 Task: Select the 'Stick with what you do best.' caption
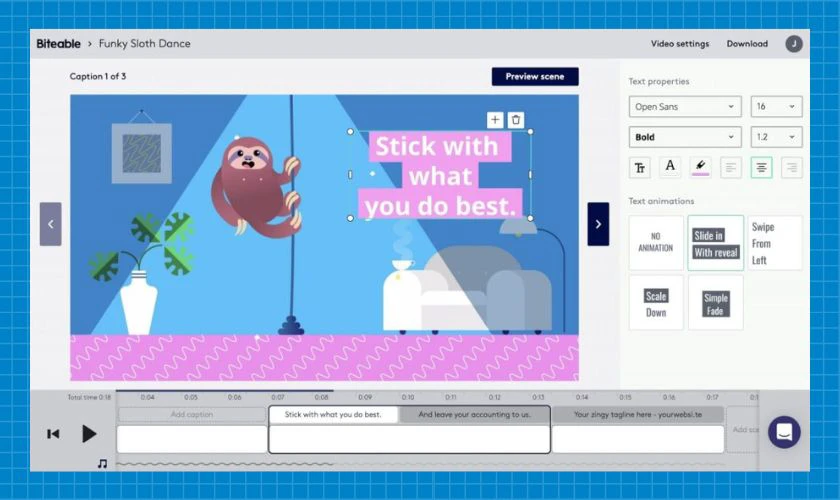(333, 414)
